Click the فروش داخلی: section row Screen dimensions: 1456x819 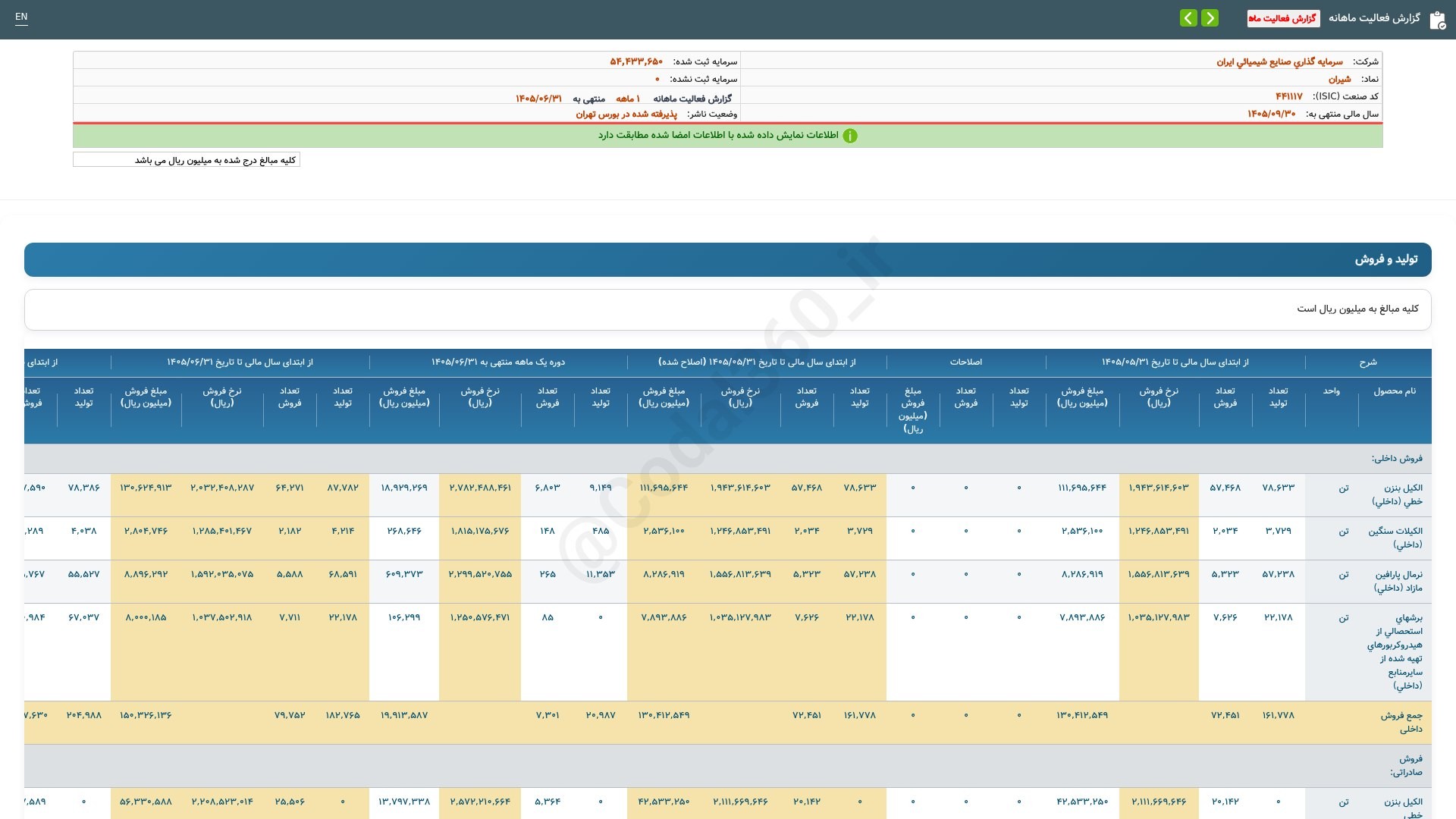pyautogui.click(x=728, y=459)
